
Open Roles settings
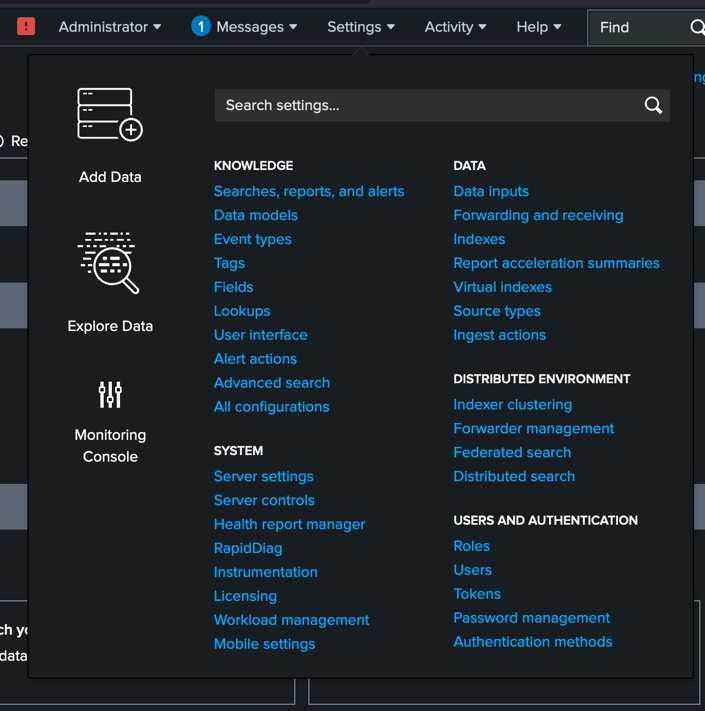pos(472,546)
